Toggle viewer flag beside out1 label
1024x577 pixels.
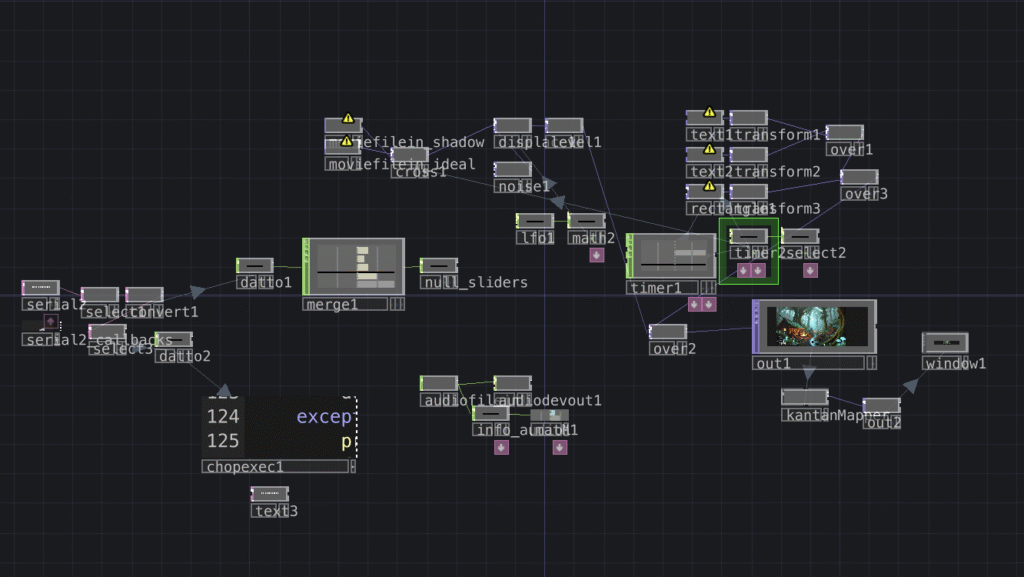pos(869,363)
